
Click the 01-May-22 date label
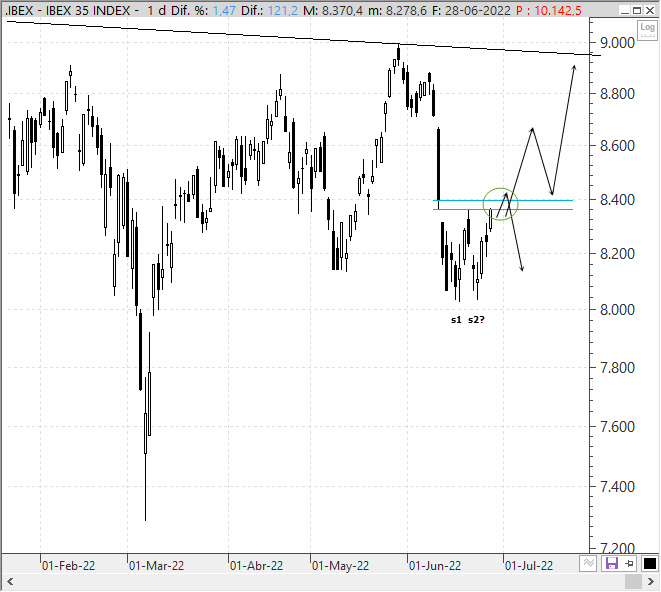[x=341, y=565]
